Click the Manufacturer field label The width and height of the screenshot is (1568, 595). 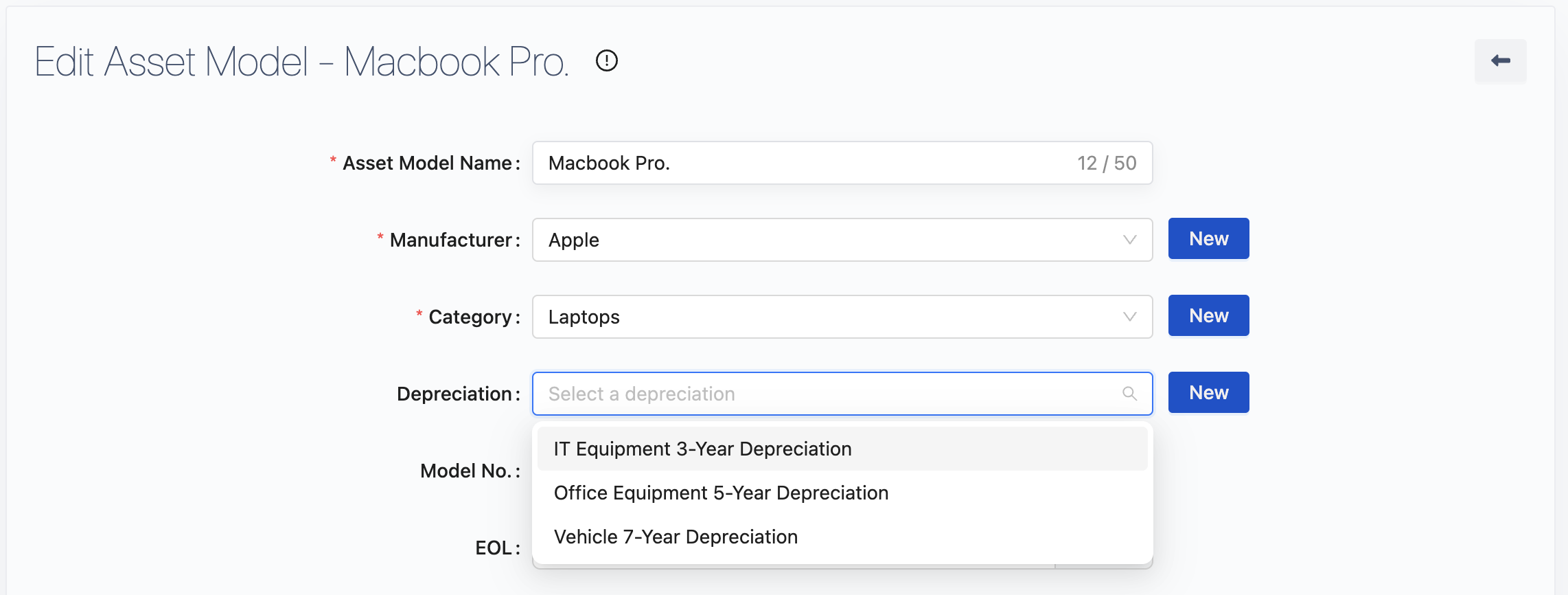tap(450, 240)
